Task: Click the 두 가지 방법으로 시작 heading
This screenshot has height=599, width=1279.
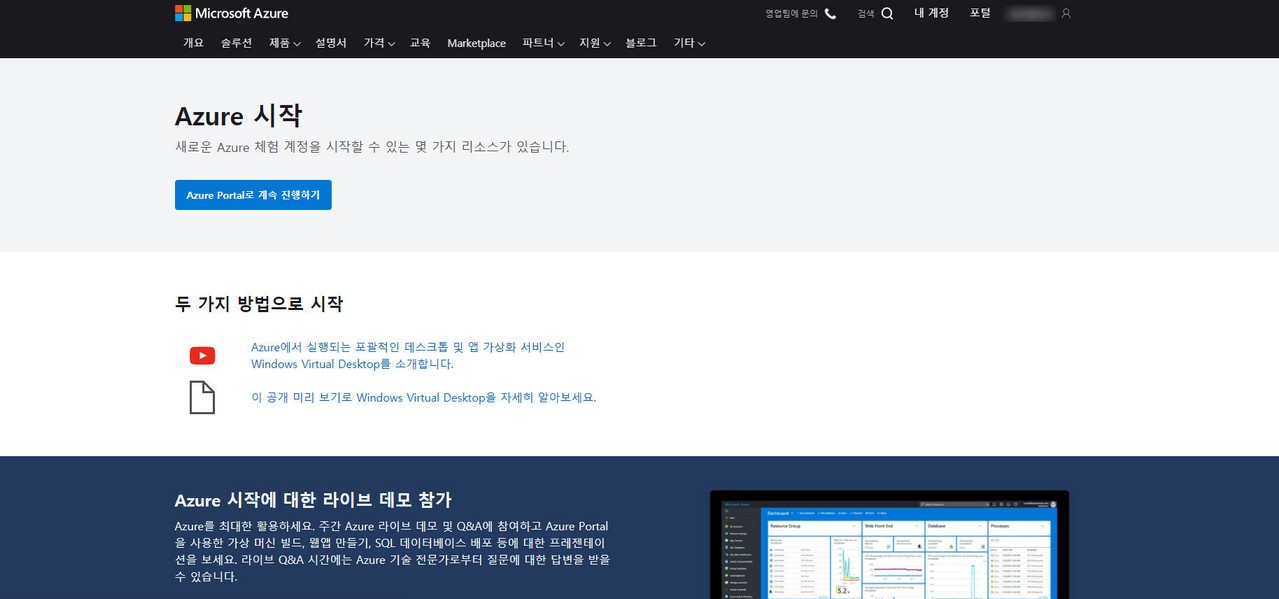Action: tap(259, 303)
